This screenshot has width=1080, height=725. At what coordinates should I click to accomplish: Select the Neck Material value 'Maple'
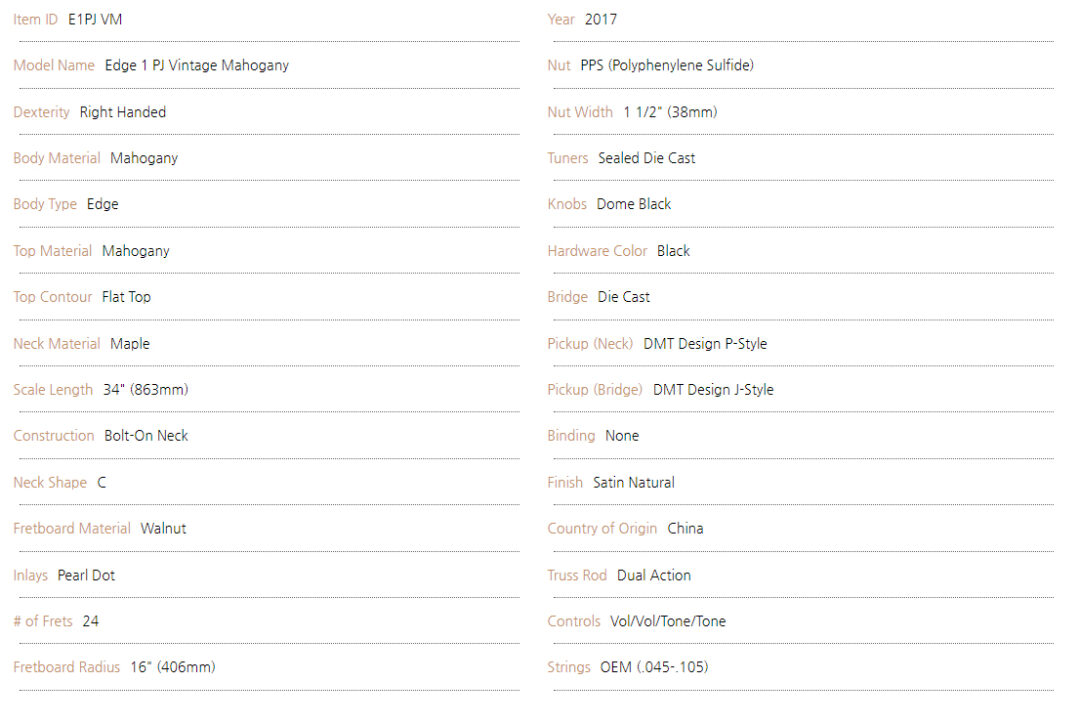pyautogui.click(x=130, y=344)
